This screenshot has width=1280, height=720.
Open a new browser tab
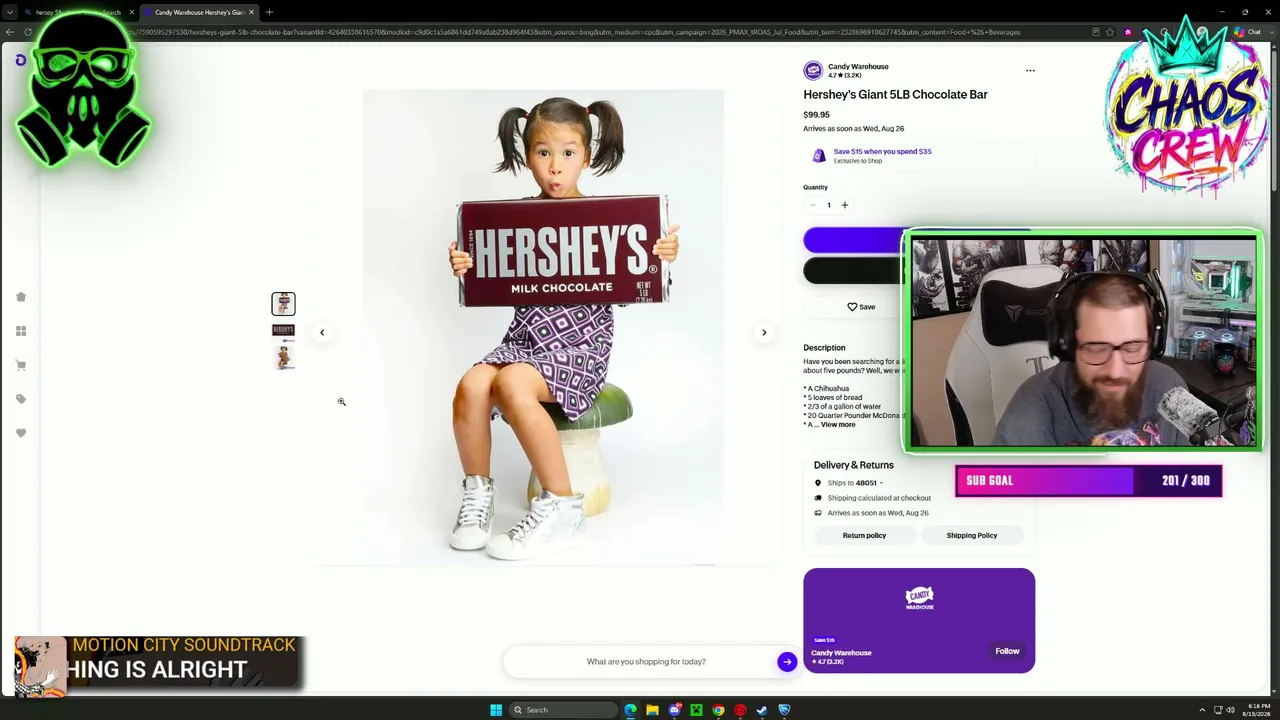pyautogui.click(x=269, y=12)
